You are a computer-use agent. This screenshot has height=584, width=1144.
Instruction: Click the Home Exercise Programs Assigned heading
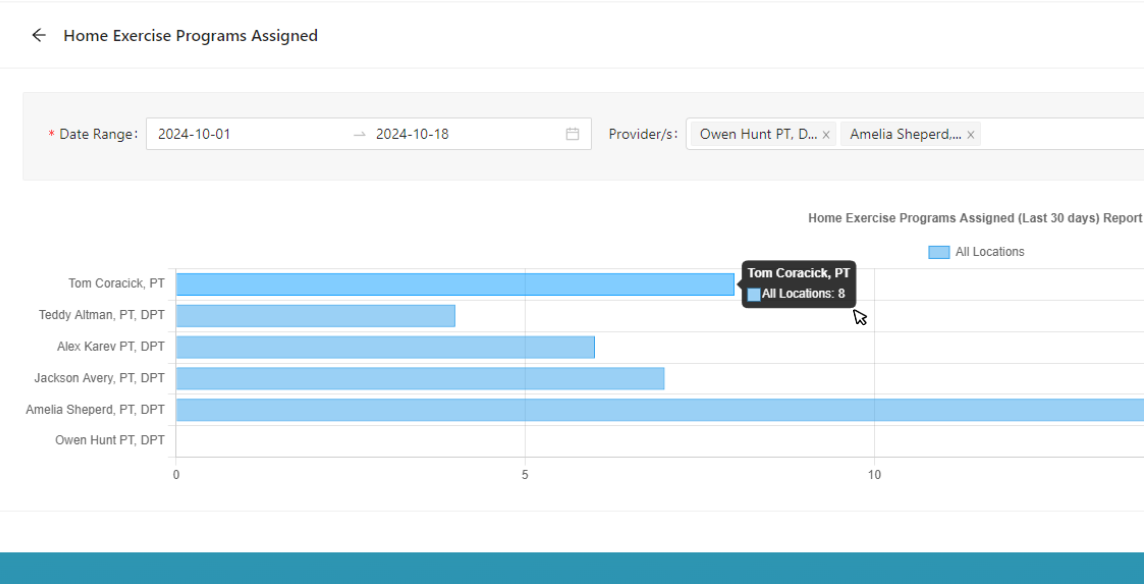[191, 35]
